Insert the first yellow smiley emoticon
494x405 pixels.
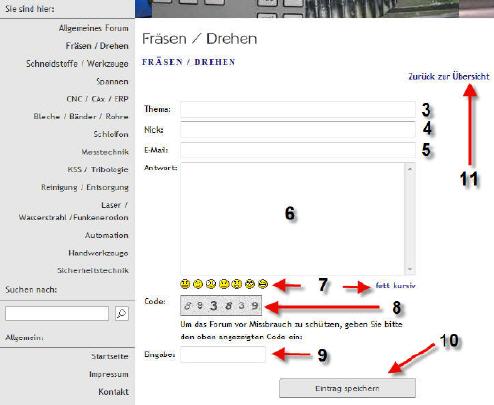click(x=185, y=284)
